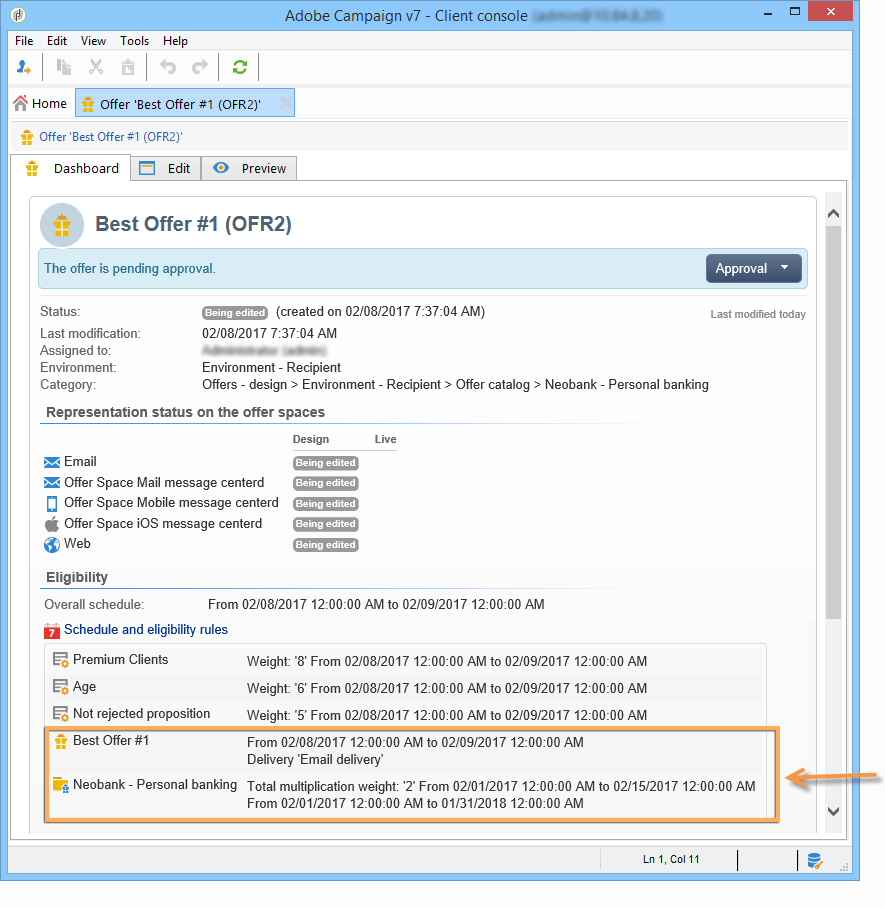Open the View menu
The image size is (885, 908).
click(93, 41)
